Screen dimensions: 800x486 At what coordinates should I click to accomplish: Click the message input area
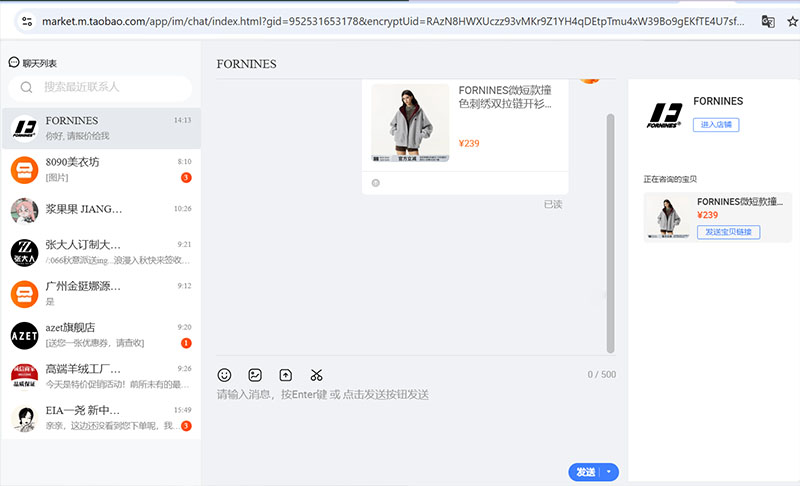click(x=416, y=423)
